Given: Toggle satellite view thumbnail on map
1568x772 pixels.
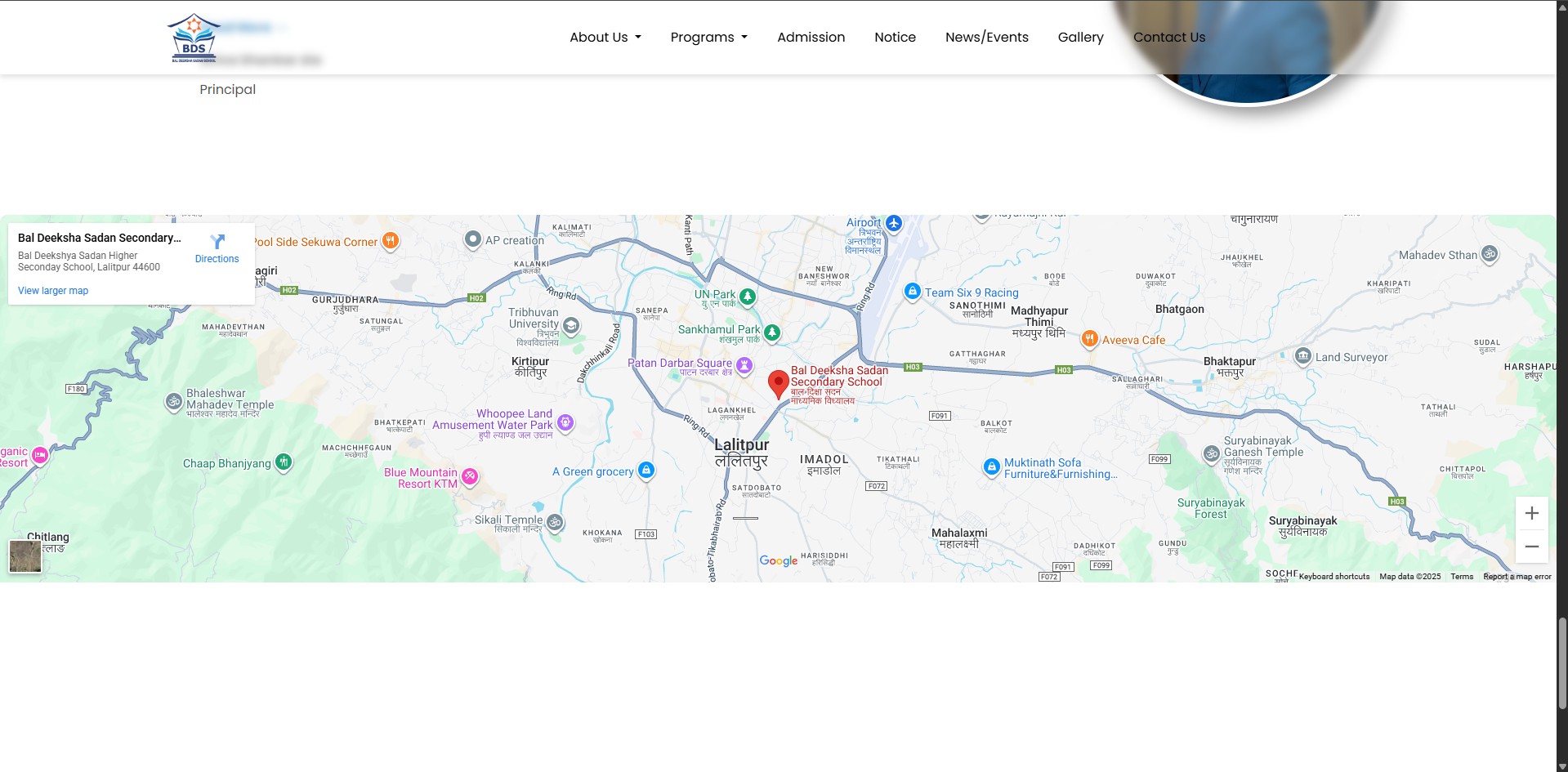Looking at the screenshot, I should pos(25,556).
